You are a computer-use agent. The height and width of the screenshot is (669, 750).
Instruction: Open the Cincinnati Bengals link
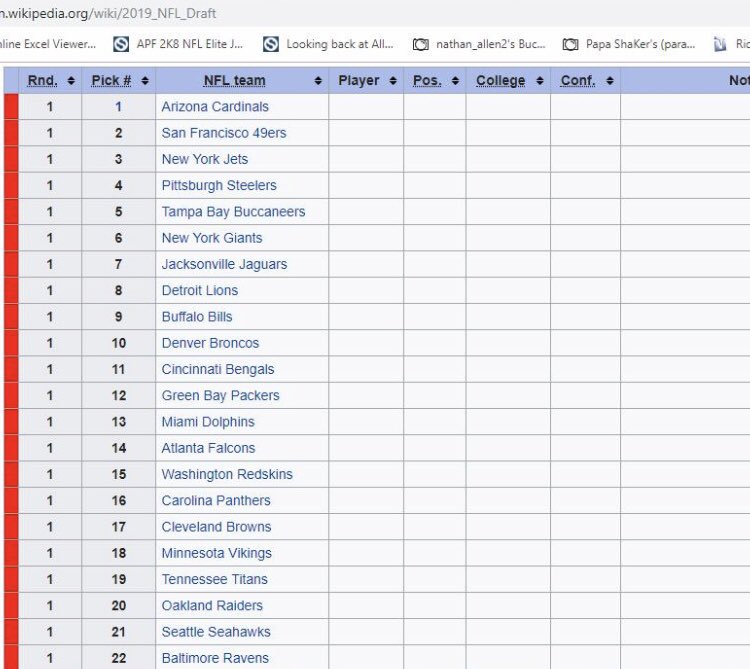(x=218, y=369)
